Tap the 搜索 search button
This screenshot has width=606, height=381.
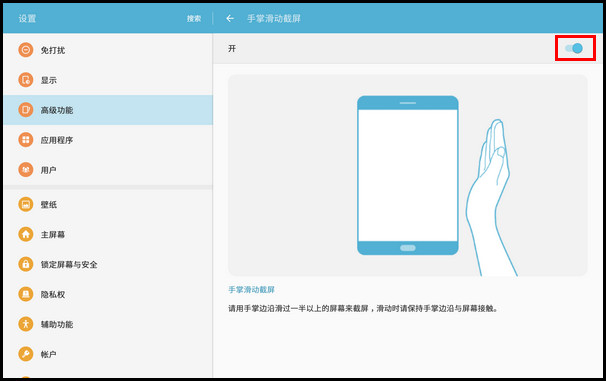(x=194, y=18)
